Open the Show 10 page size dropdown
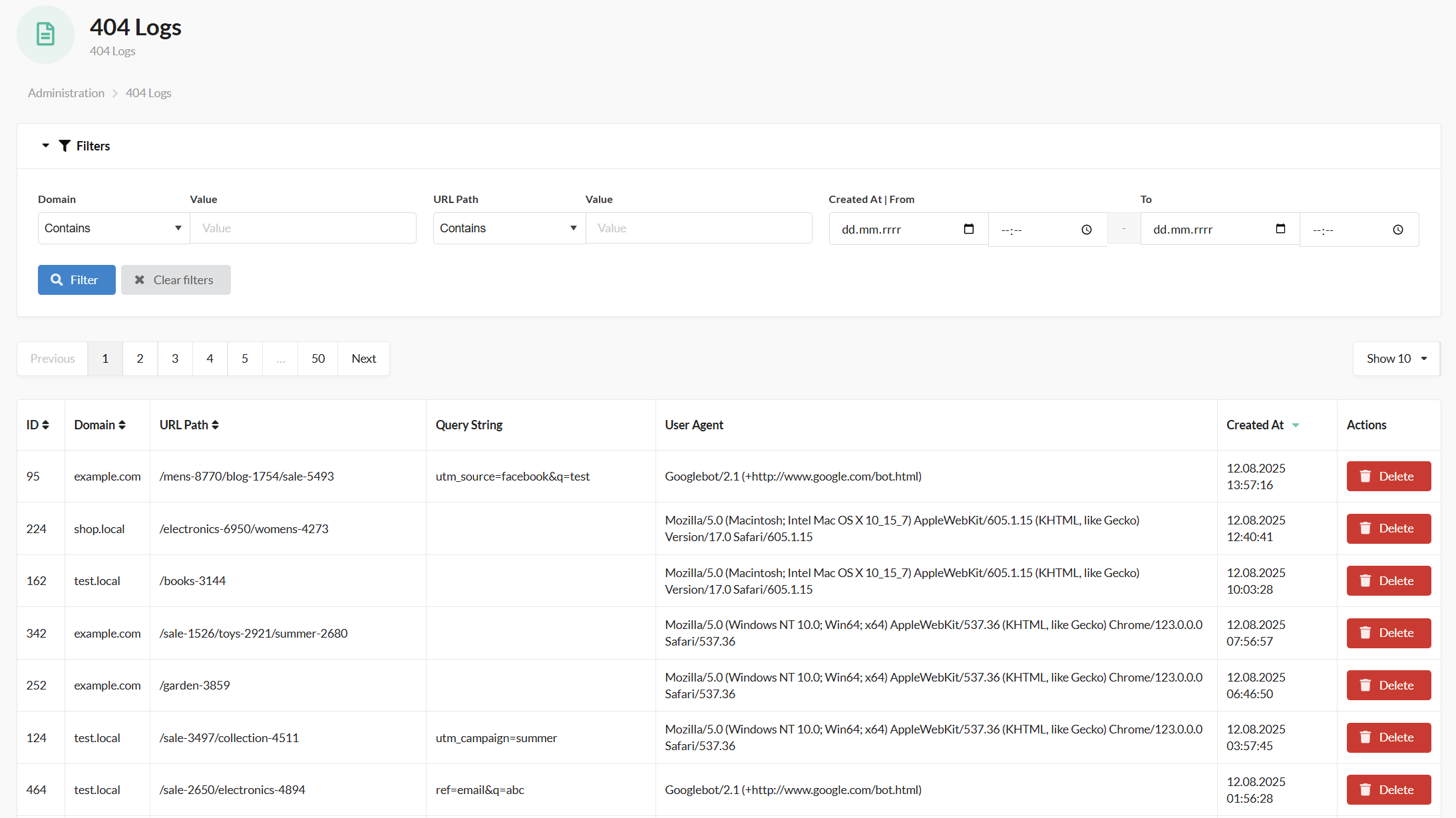 (x=1396, y=359)
